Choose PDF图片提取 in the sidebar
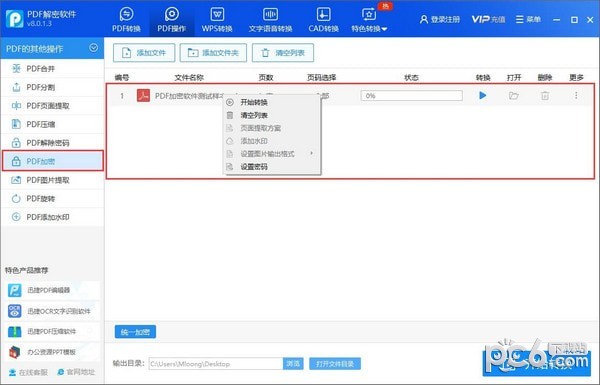 coord(52,180)
